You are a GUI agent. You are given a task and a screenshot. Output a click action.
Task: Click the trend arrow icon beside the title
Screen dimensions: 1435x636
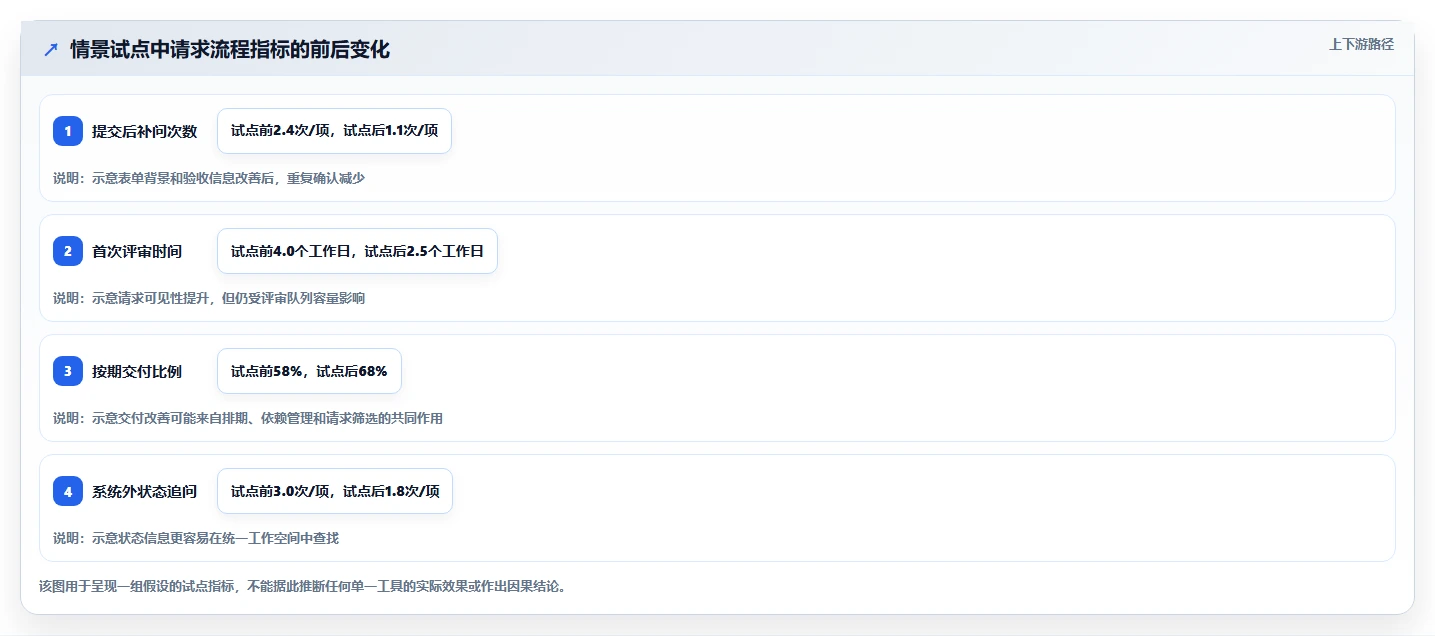point(51,50)
